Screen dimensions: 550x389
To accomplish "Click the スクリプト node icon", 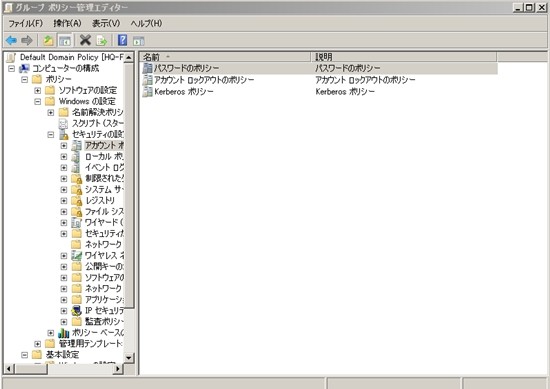I will [63, 123].
